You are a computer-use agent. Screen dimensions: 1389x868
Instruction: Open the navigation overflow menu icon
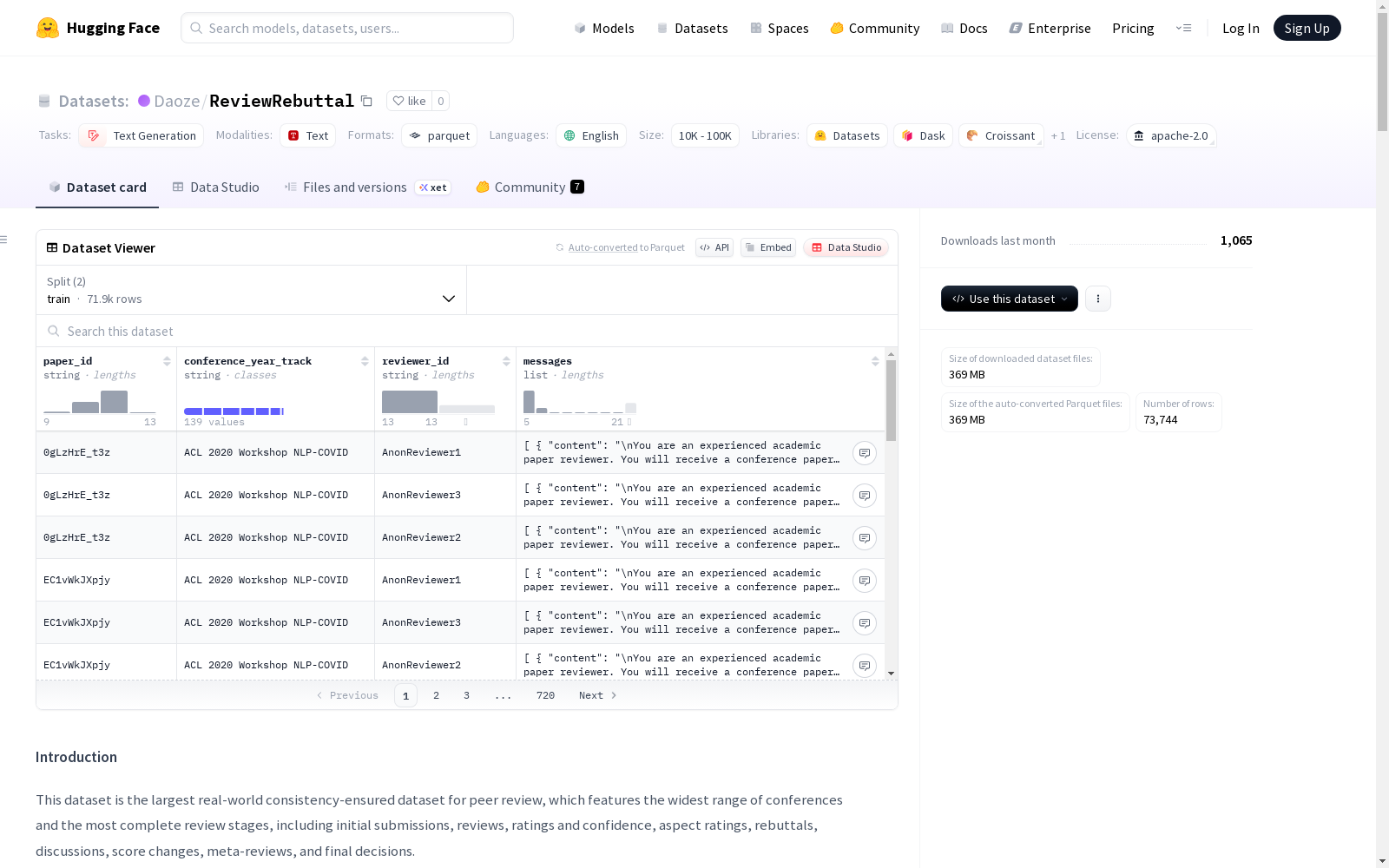click(1183, 28)
